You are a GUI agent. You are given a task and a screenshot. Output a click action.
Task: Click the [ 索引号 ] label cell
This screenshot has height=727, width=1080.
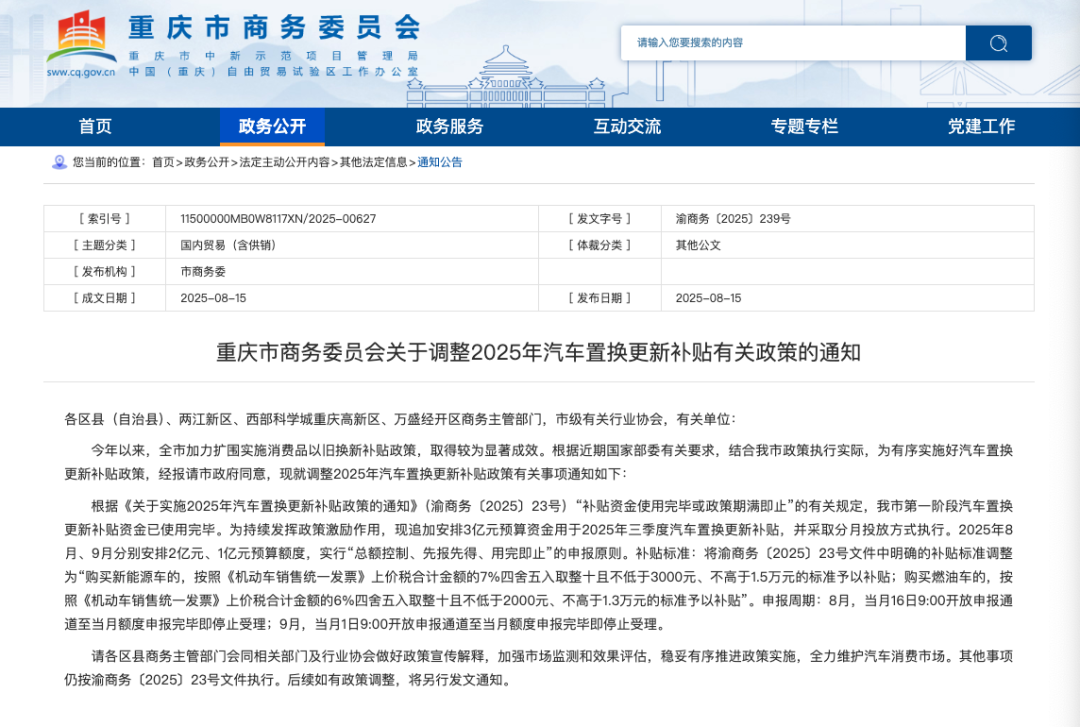pos(105,219)
